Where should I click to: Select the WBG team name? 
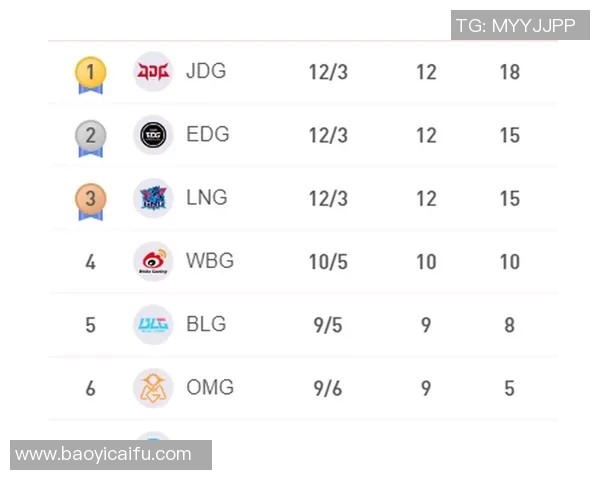210,260
